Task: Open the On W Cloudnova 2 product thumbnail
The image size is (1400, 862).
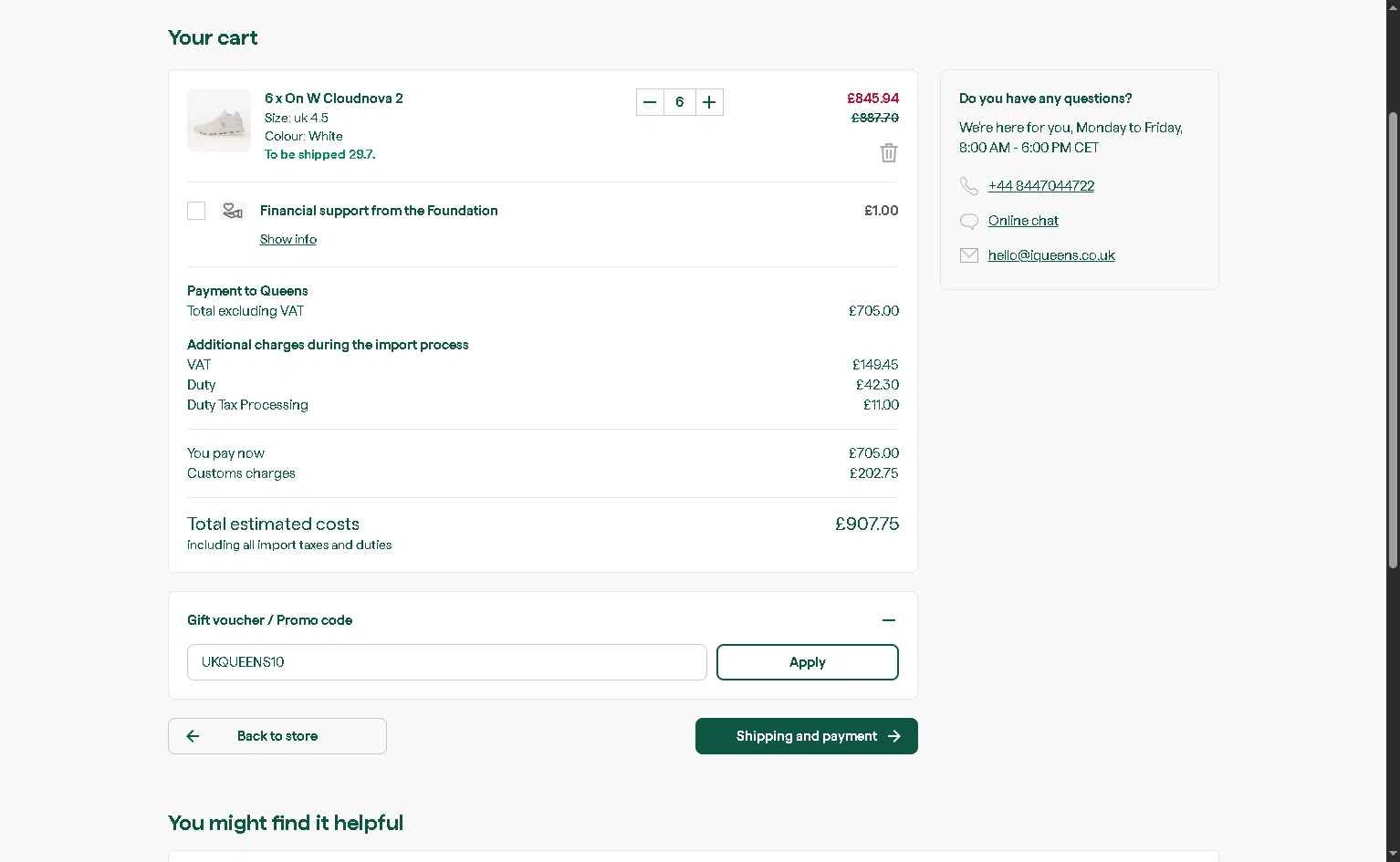Action: tap(219, 120)
